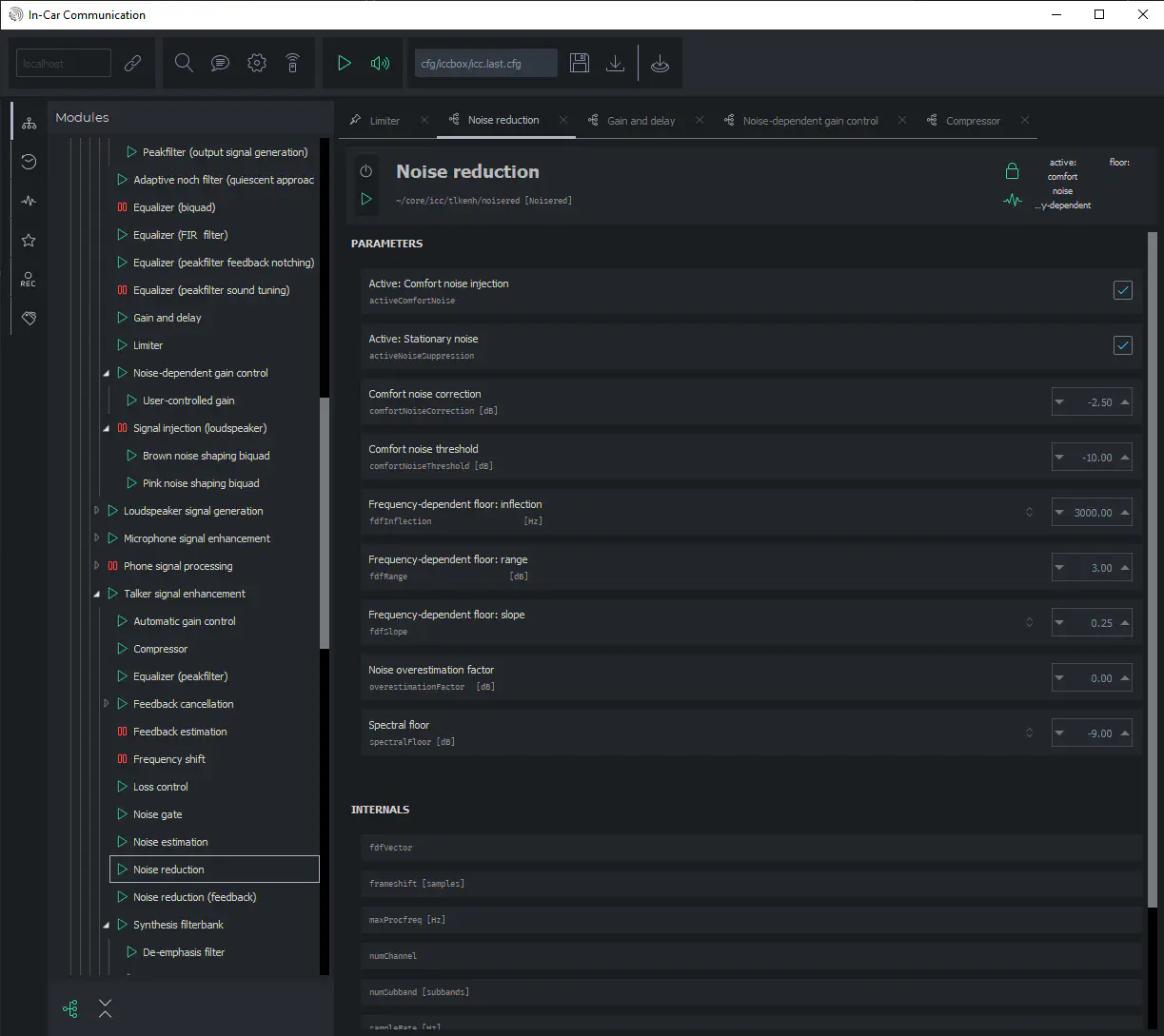Close the Limiter tab
This screenshot has height=1036, width=1164.
coord(424,120)
